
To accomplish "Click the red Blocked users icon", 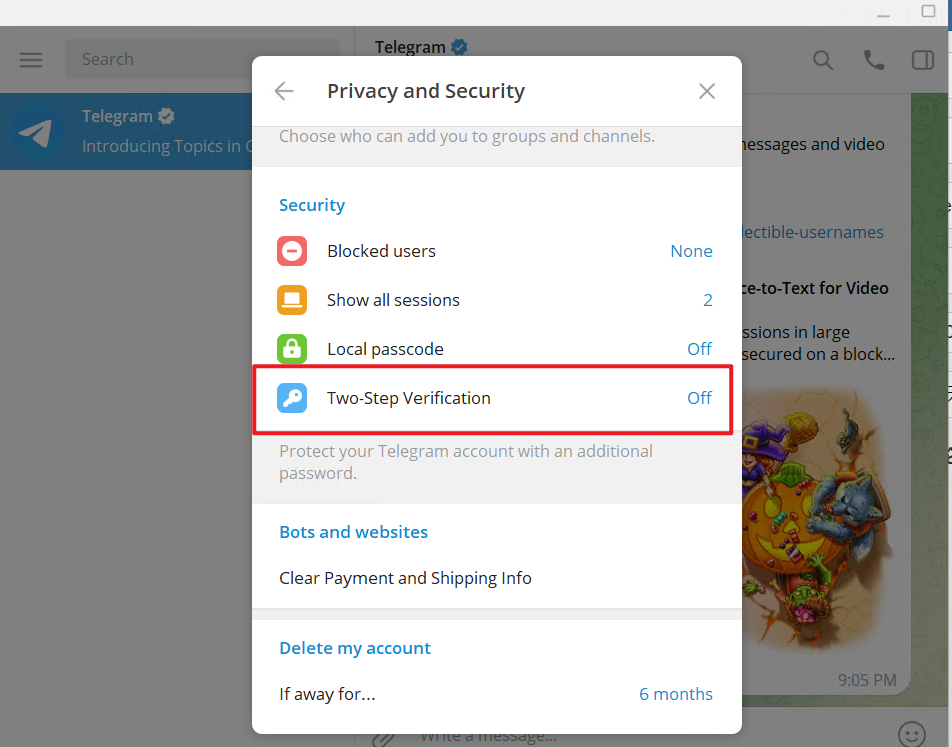I will (292, 251).
